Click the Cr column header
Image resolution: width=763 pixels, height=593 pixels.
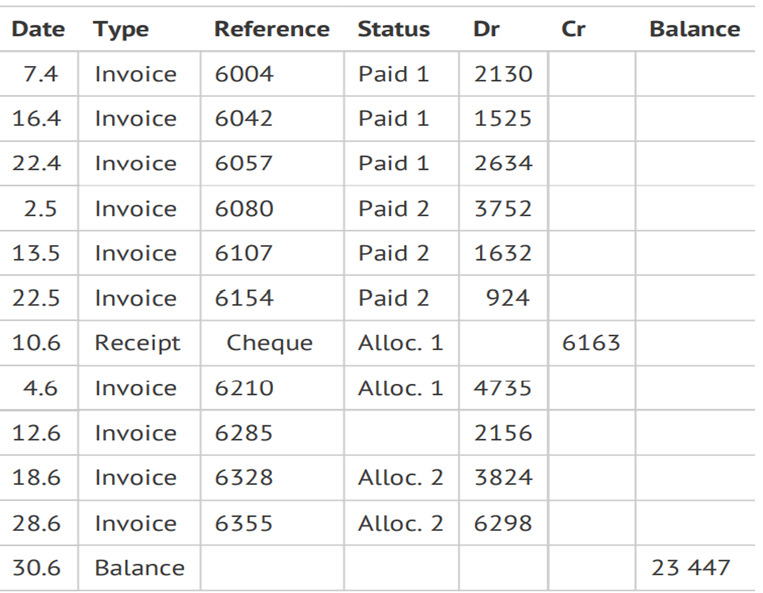click(x=573, y=30)
